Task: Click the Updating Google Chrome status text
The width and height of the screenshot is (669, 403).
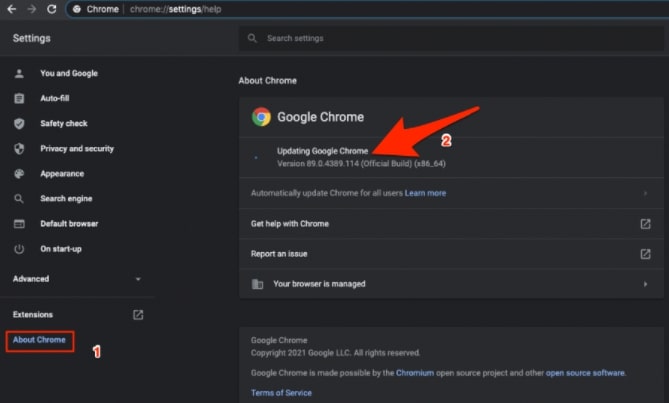Action: point(323,151)
